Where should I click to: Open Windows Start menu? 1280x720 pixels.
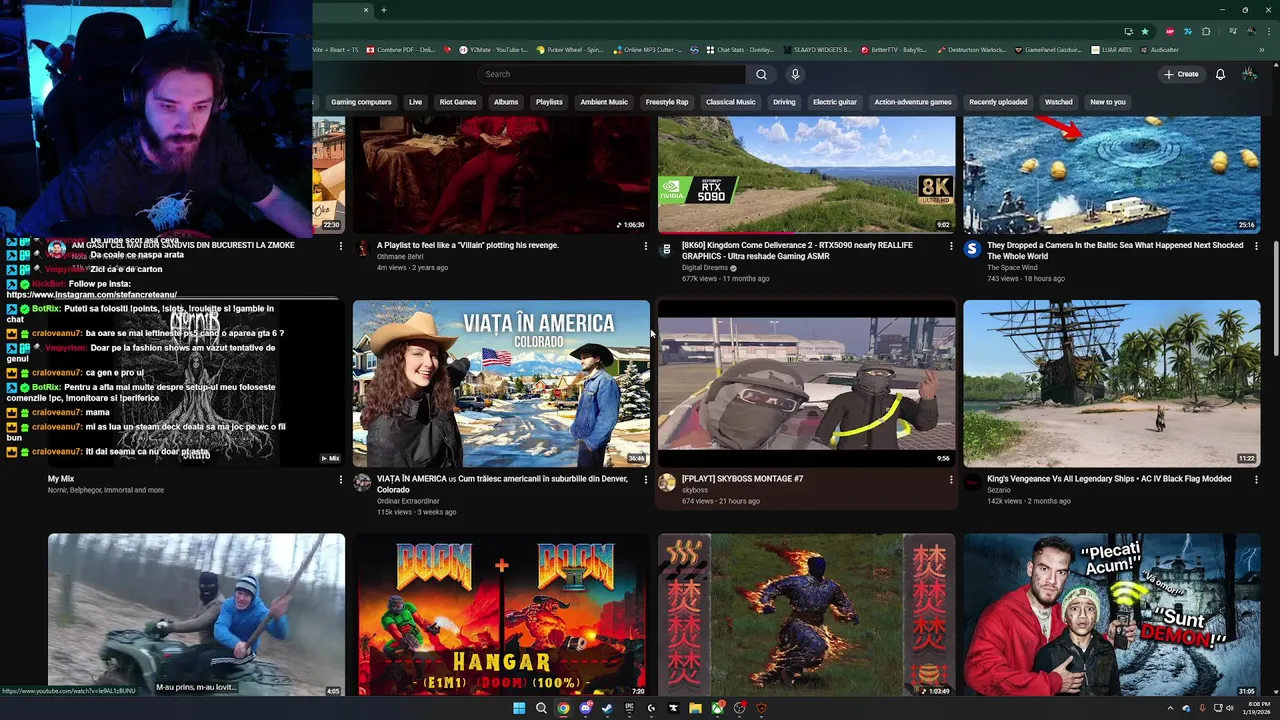click(x=519, y=708)
